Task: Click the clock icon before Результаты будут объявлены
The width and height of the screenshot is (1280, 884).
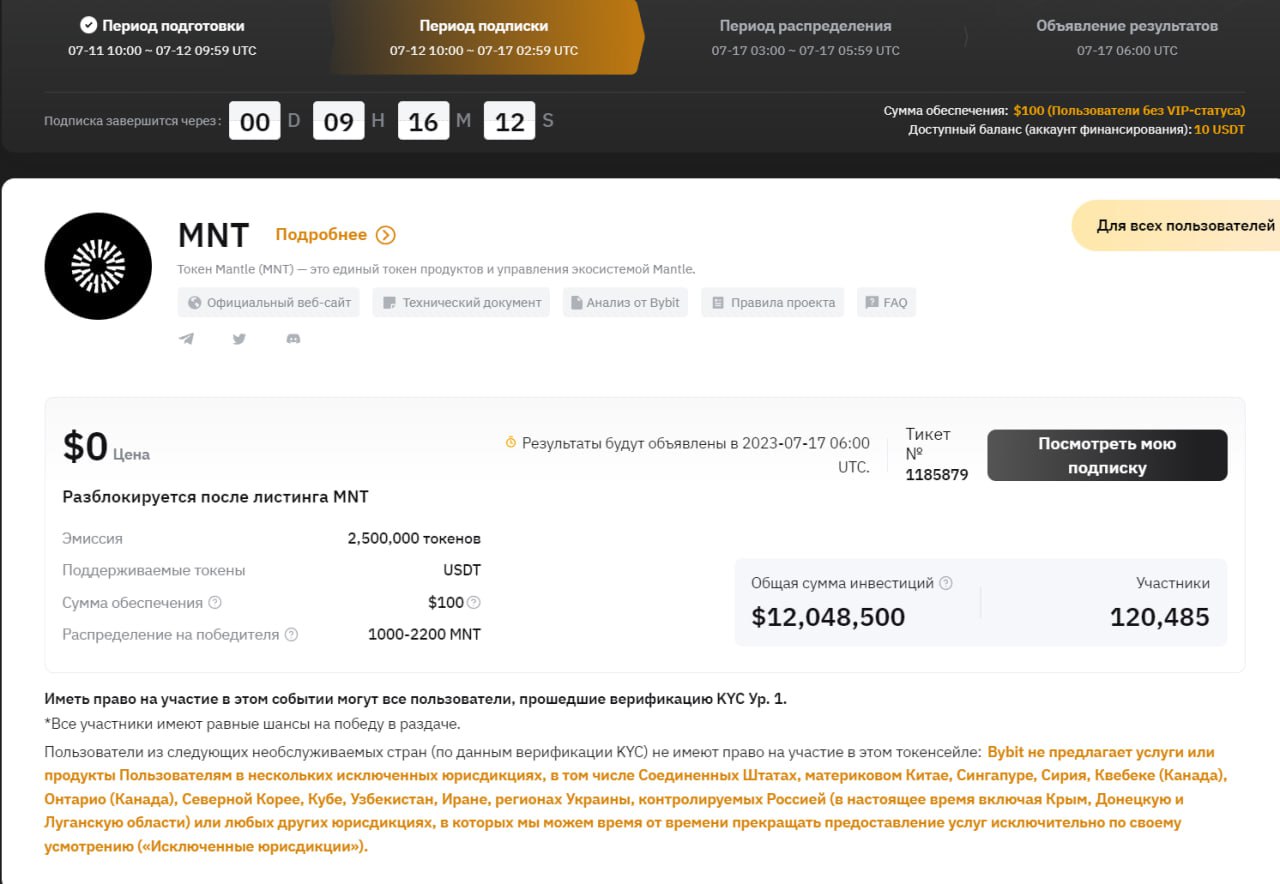Action: (510, 442)
